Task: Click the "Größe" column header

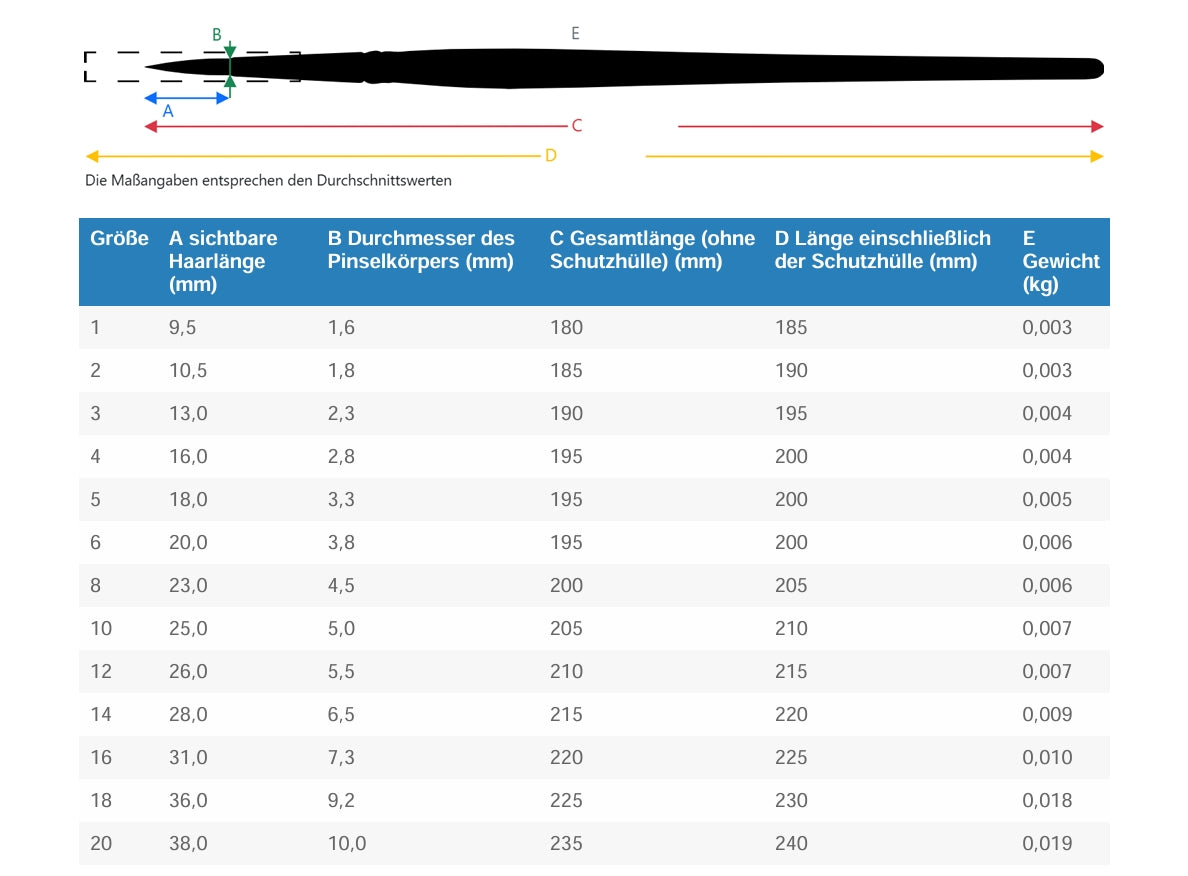Action: (x=119, y=239)
